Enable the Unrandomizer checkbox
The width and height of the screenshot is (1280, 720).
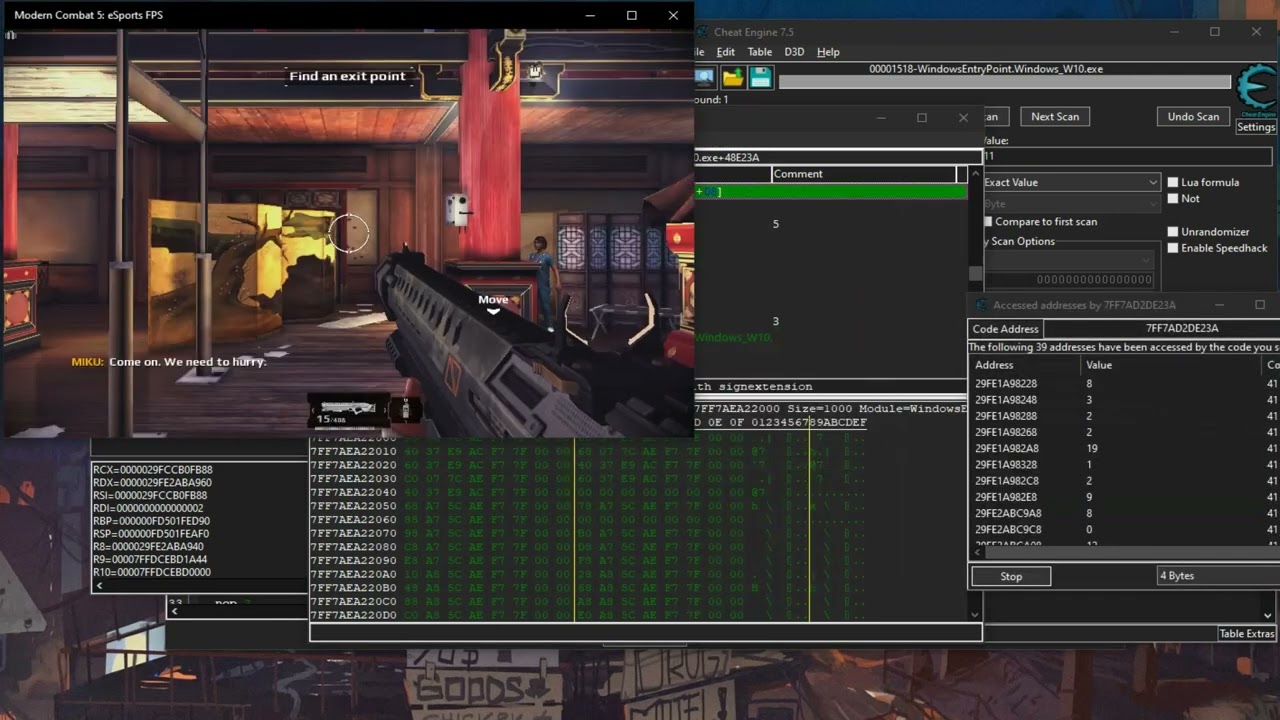(x=1173, y=232)
